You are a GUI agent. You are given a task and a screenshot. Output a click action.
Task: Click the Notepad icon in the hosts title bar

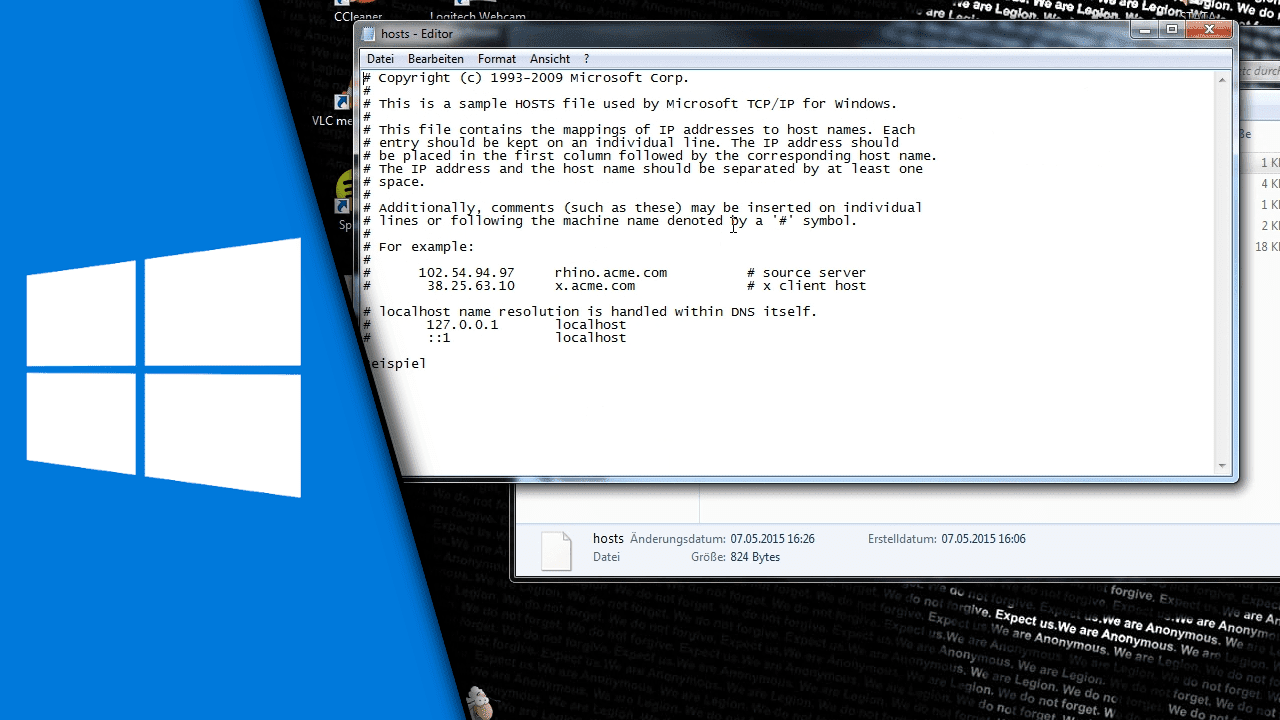pos(369,34)
